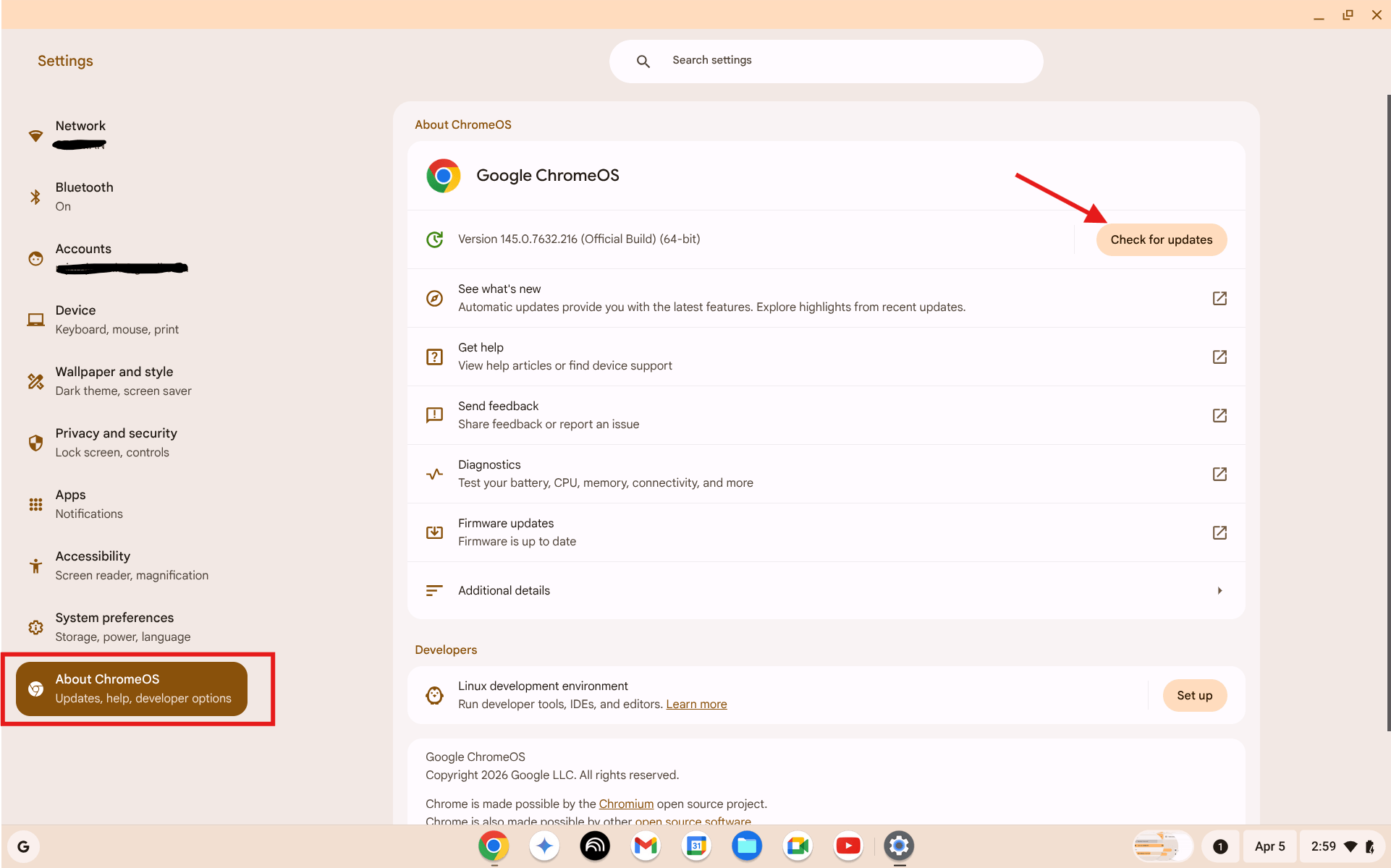Launch Google Chrome from the shelf
The height and width of the screenshot is (868, 1391).
493,846
